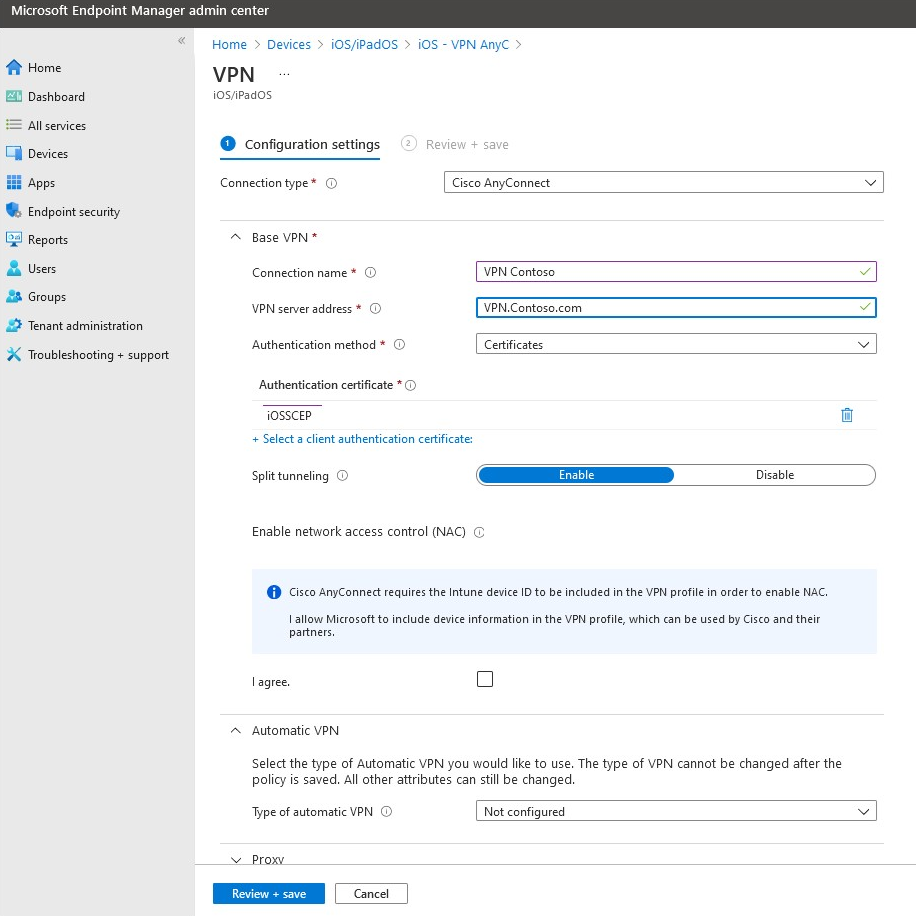Screen dimensions: 916x916
Task: Open Endpoint security from the sidebar
Action: click(15, 211)
